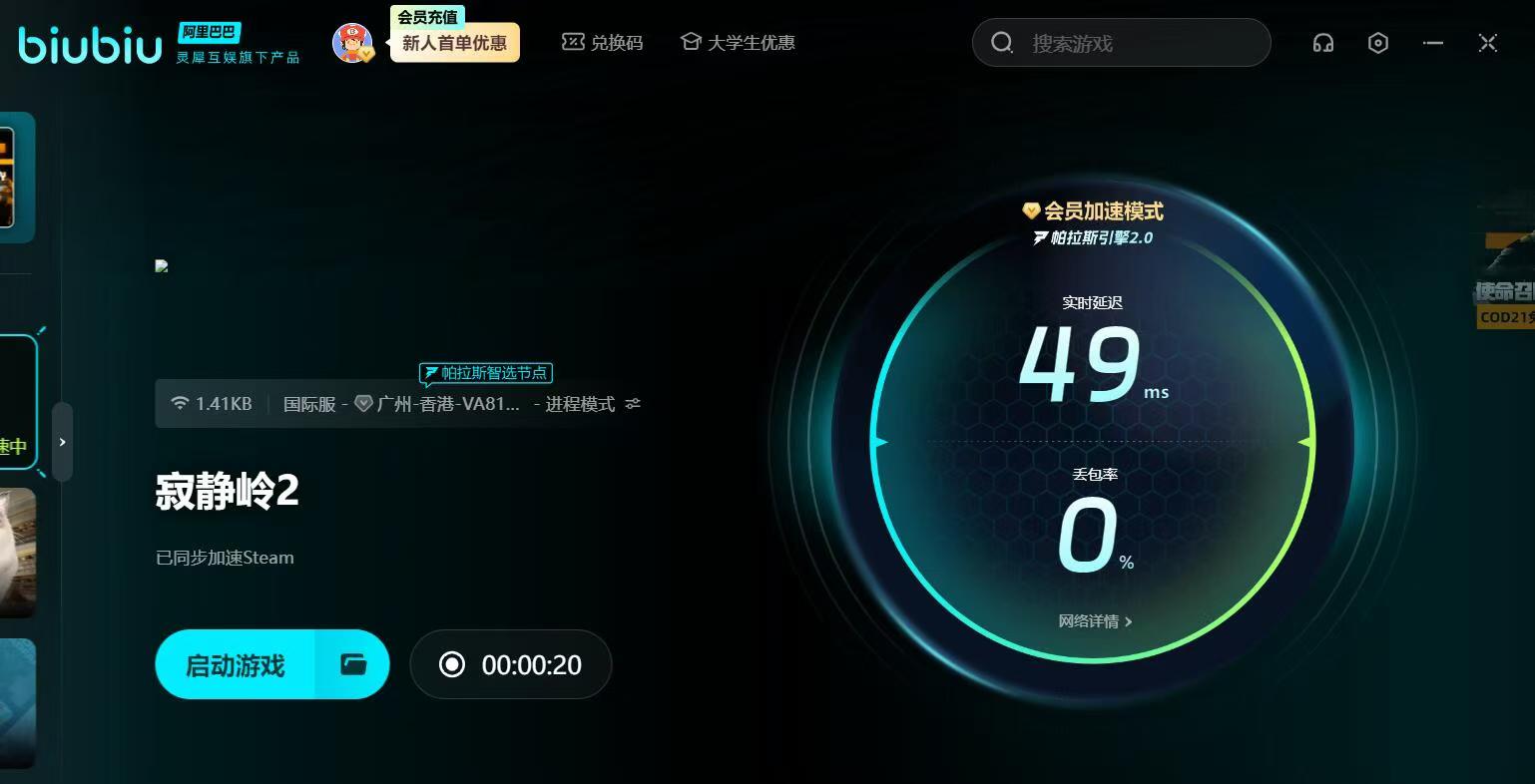
Task: Open 兑换码 redeem code
Action: [x=602, y=43]
